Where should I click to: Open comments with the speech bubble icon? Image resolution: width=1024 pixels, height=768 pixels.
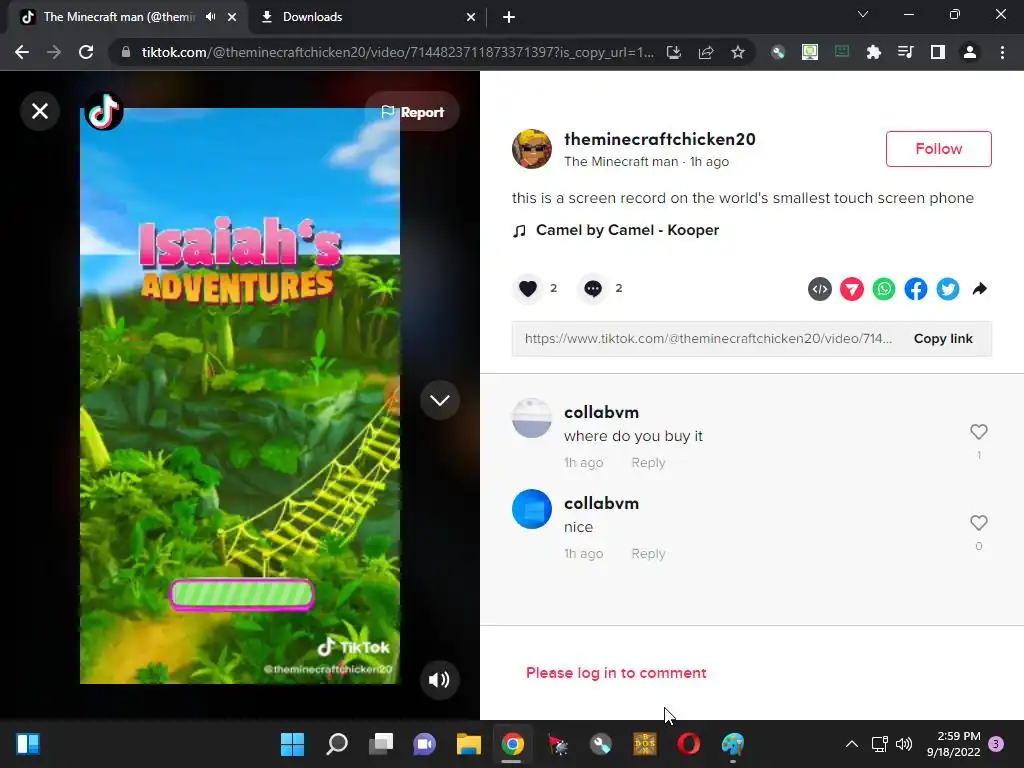(x=592, y=288)
